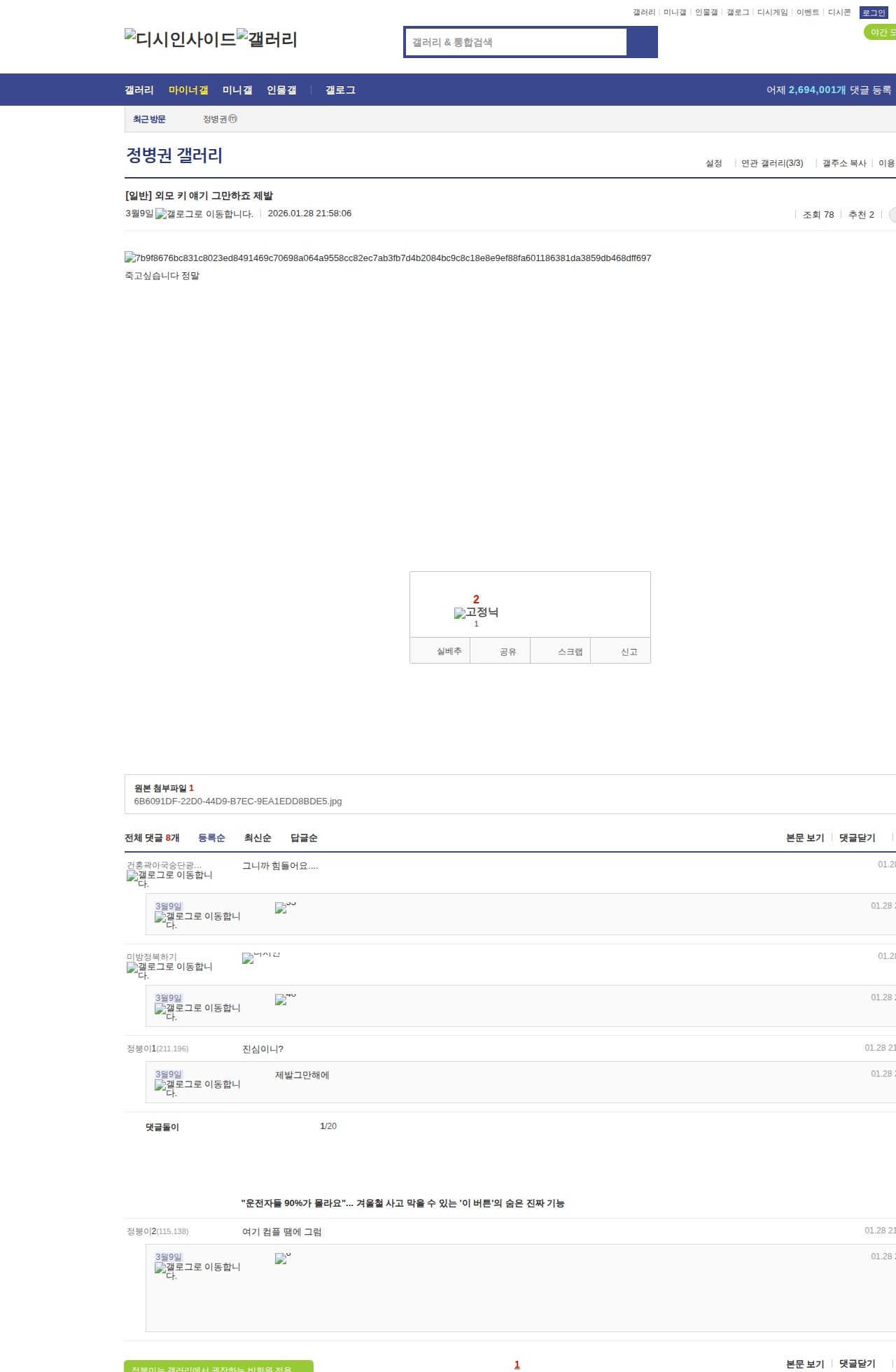
Task: Open the 설정 menu
Action: click(714, 163)
